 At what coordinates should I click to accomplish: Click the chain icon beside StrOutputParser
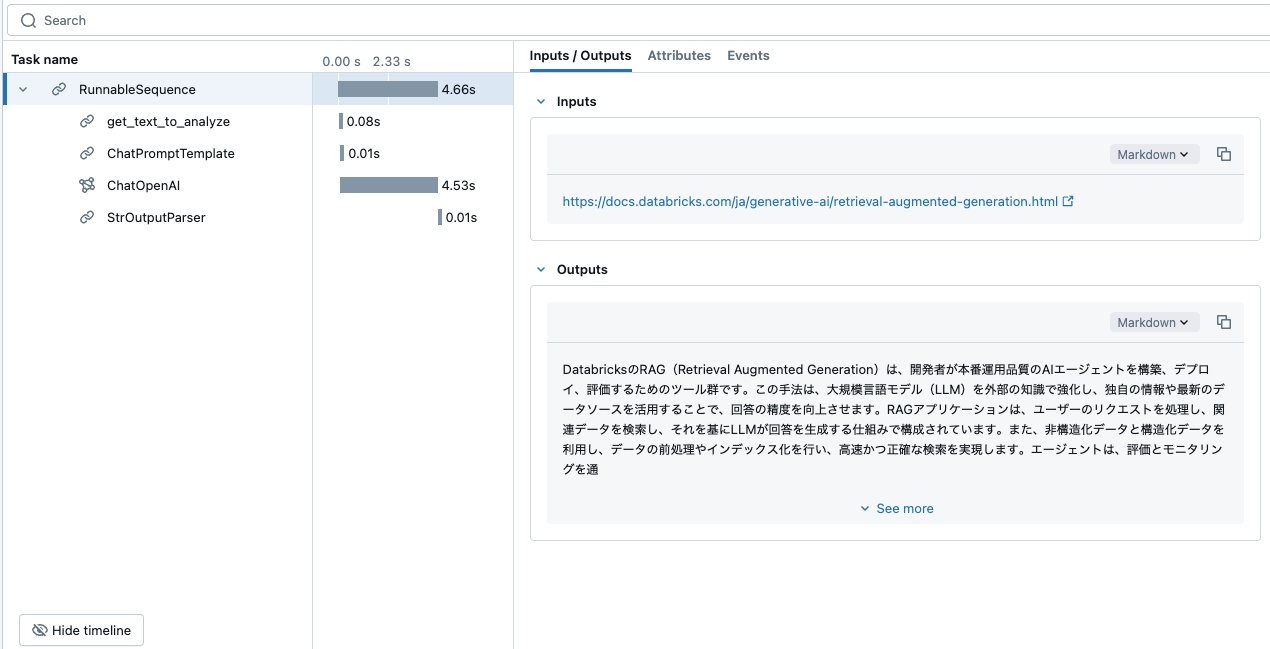point(86,217)
